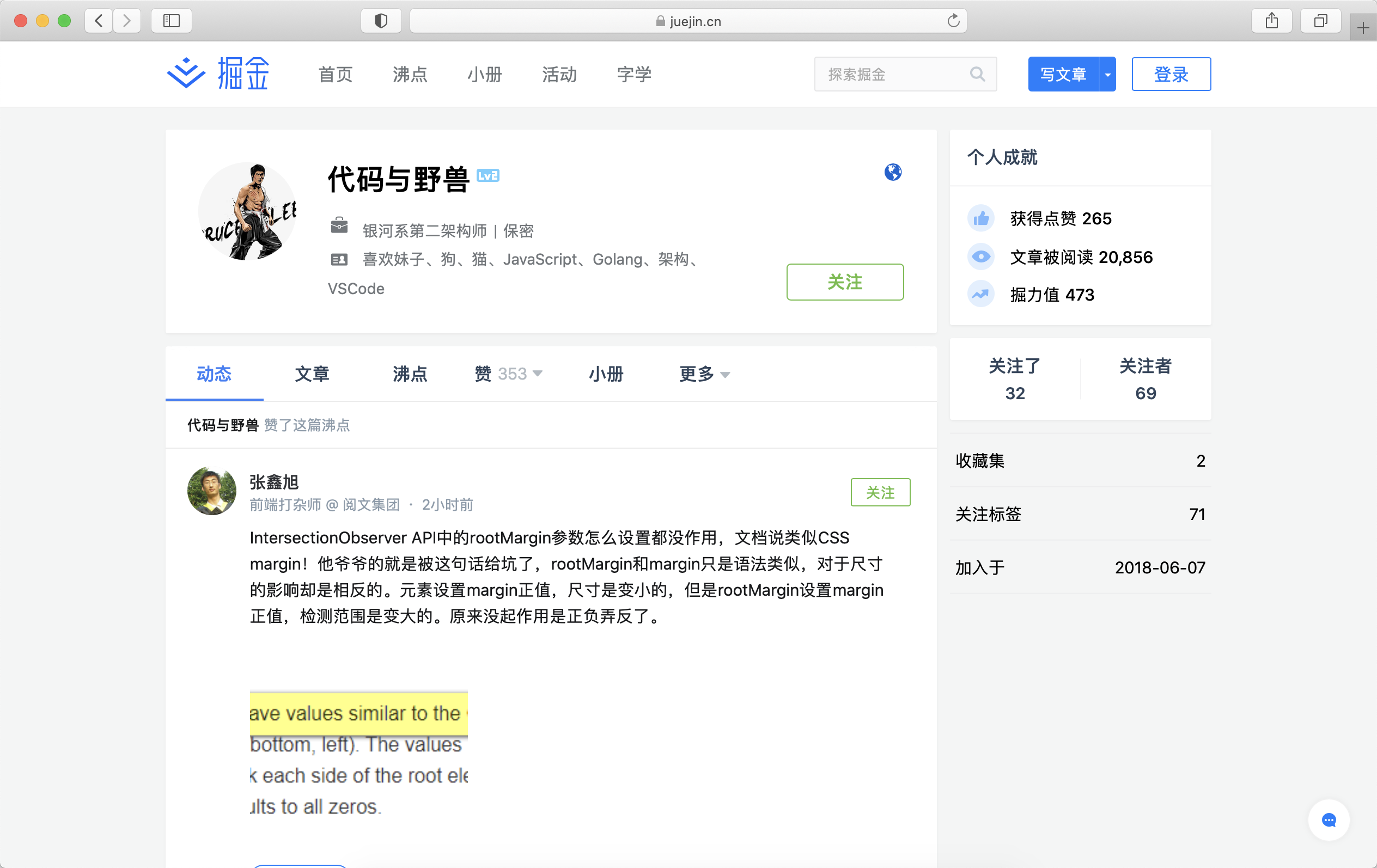The width and height of the screenshot is (1377, 868).
Task: Show Safari sidebar icon
Action: [x=171, y=21]
